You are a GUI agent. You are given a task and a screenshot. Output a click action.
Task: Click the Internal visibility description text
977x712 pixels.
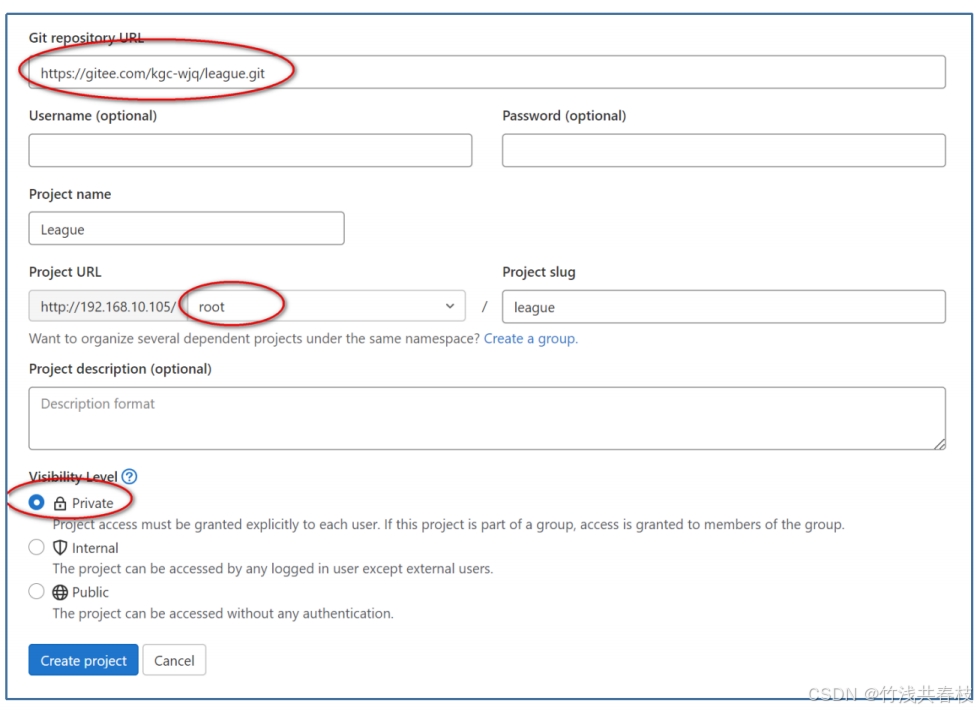tap(273, 569)
